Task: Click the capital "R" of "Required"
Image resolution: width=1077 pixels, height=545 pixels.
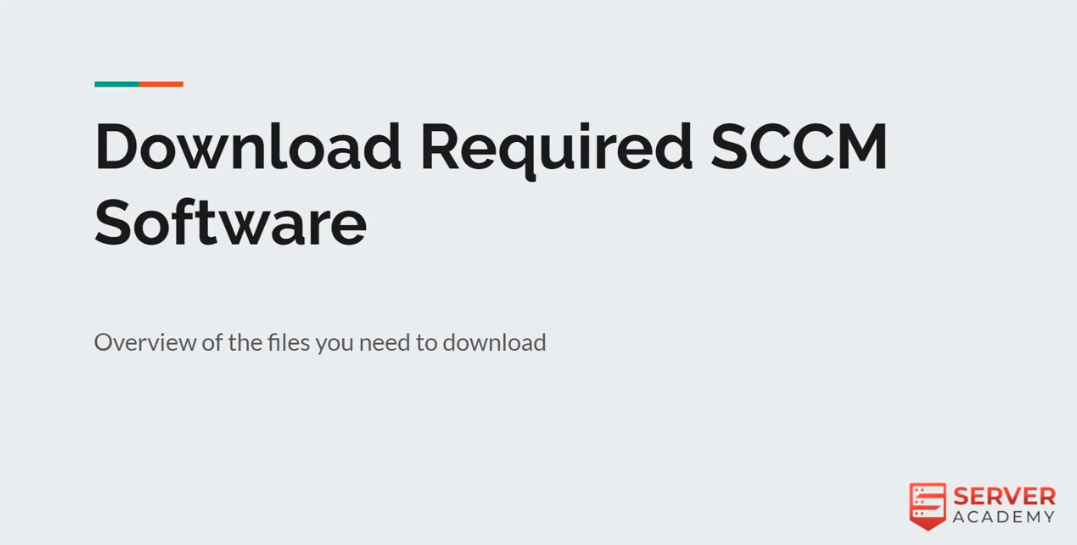Action: [x=441, y=146]
